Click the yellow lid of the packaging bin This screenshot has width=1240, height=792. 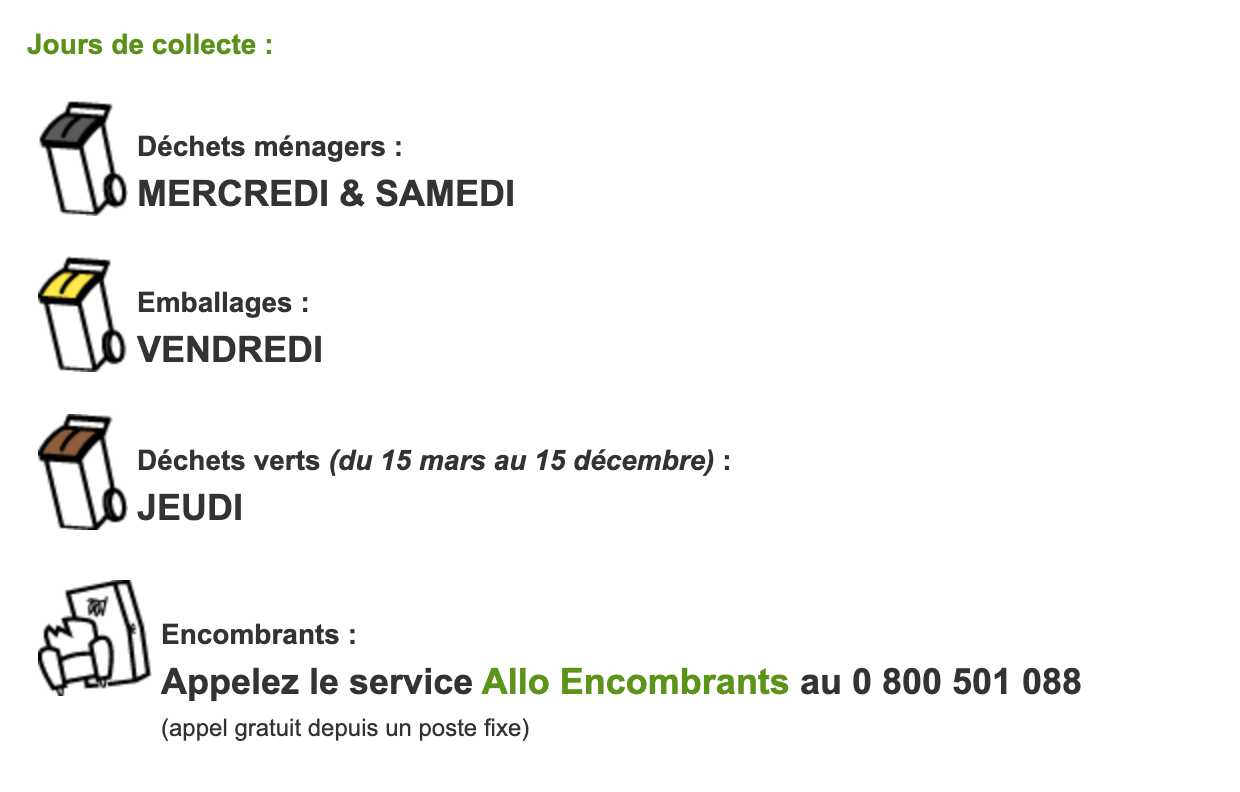(x=72, y=284)
